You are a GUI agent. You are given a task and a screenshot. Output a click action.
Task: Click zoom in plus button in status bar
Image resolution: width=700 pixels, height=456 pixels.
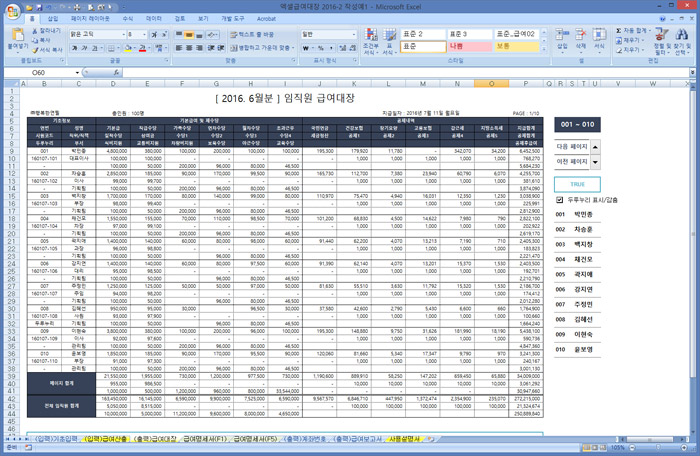pyautogui.click(x=683, y=447)
